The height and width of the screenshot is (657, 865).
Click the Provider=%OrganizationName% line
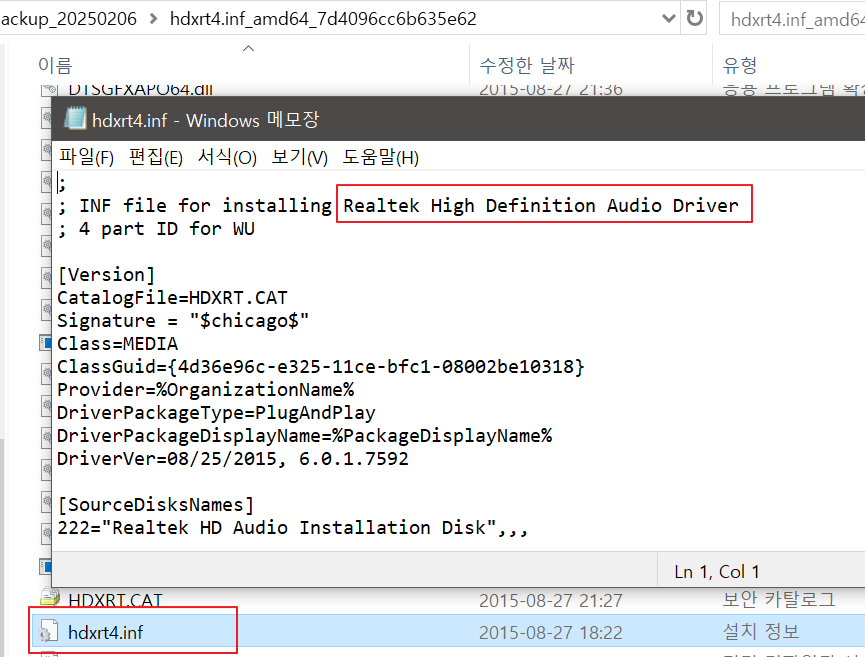[206, 389]
